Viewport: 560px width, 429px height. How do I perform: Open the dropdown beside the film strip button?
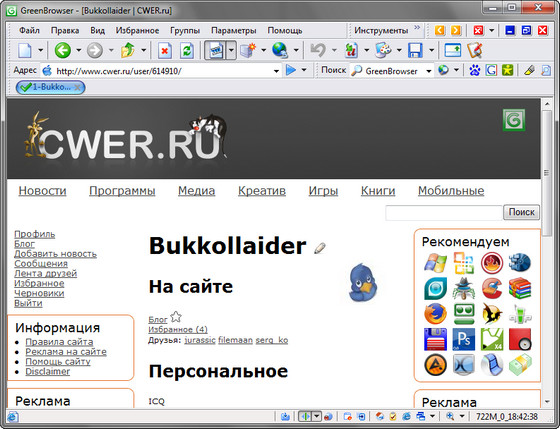pos(231,50)
